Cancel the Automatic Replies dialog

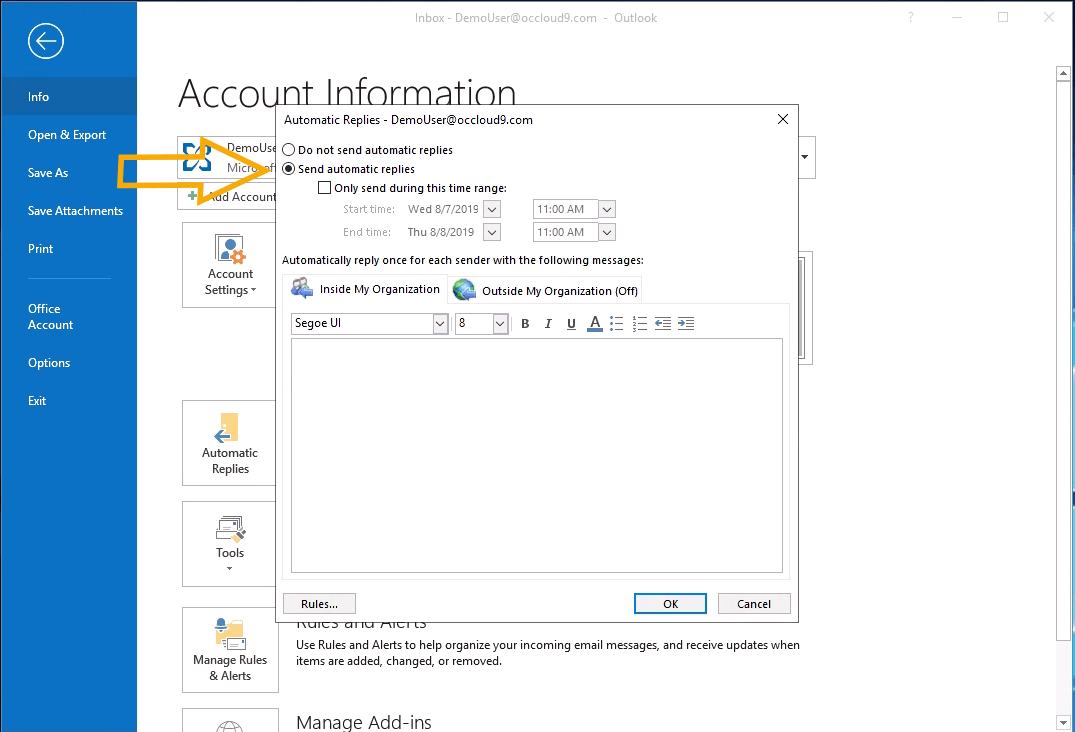tap(754, 604)
